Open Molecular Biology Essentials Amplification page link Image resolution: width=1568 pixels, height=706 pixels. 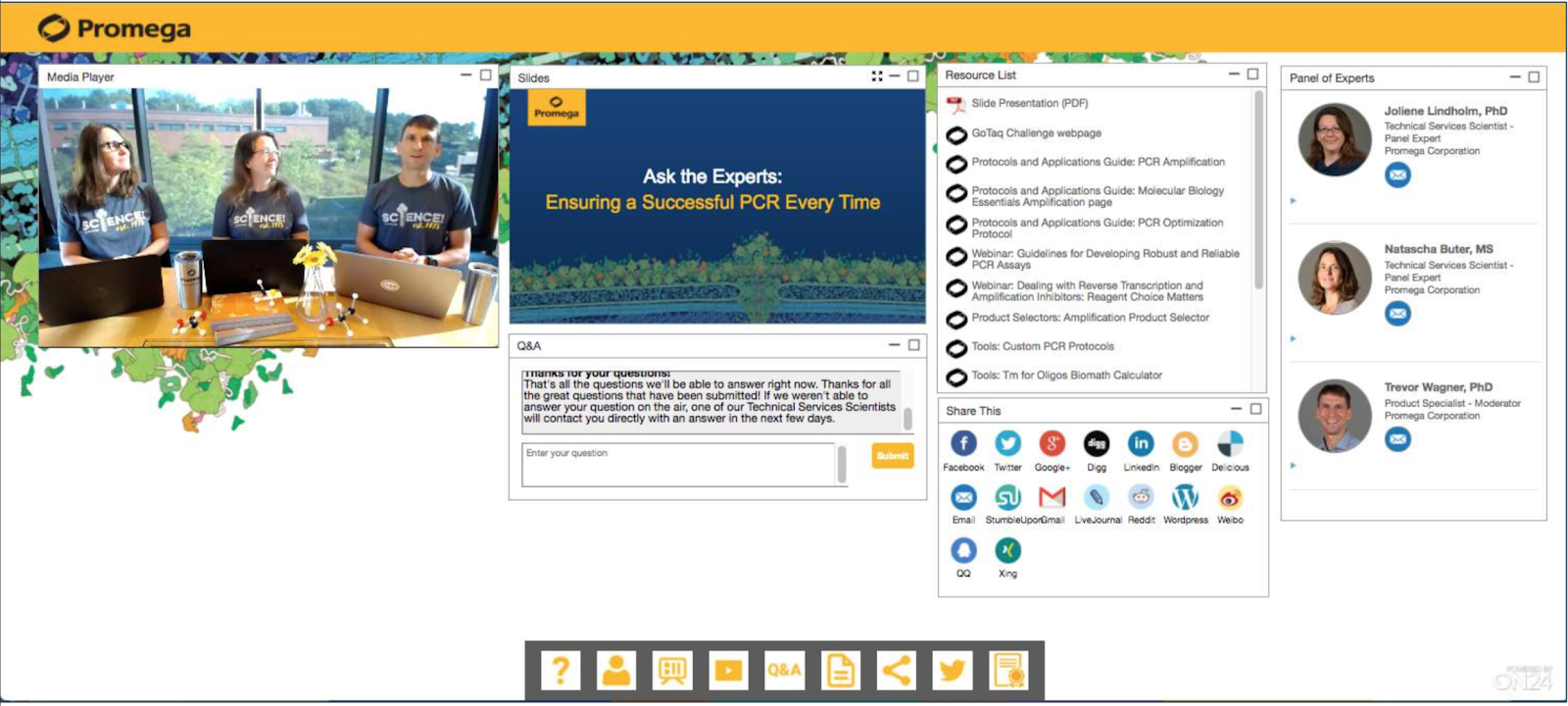tap(1098, 196)
